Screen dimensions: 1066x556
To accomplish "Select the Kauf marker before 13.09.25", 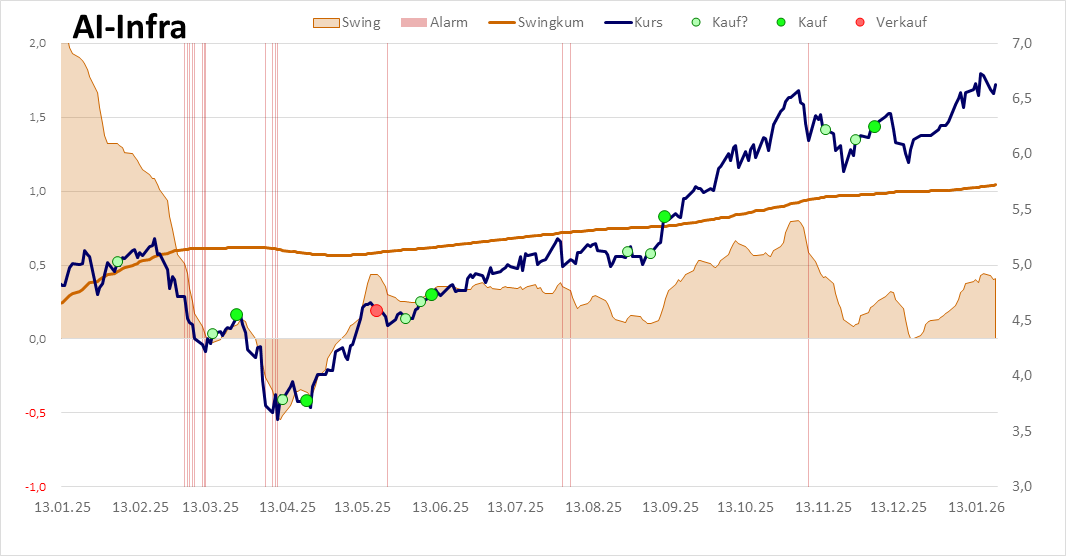I will pyautogui.click(x=664, y=216).
